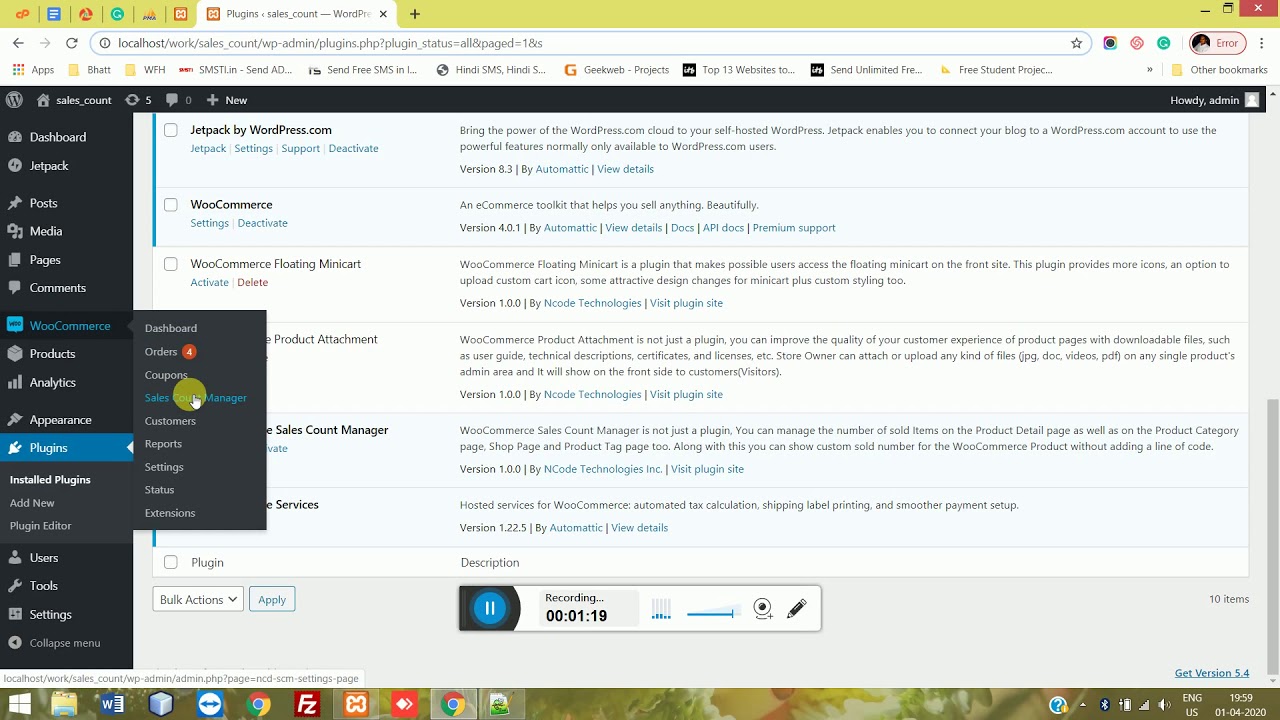Open Word from the taskbar

(x=113, y=705)
